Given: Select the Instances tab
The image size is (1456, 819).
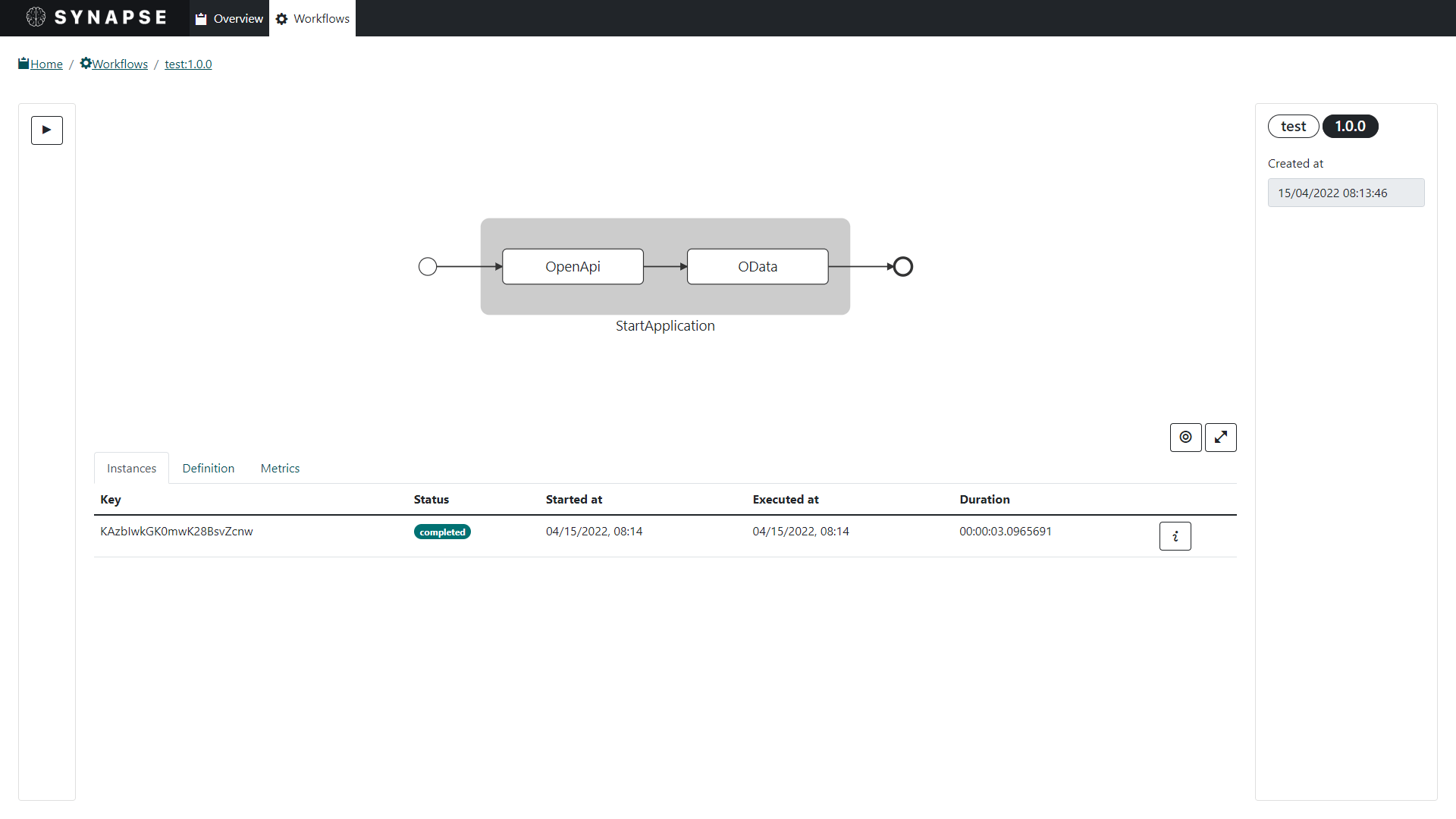Looking at the screenshot, I should click(x=131, y=469).
